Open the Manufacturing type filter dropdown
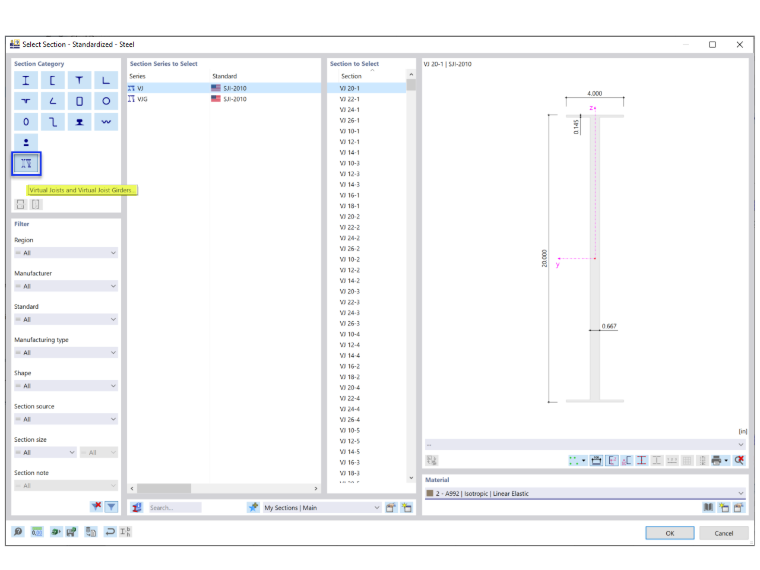 point(66,353)
